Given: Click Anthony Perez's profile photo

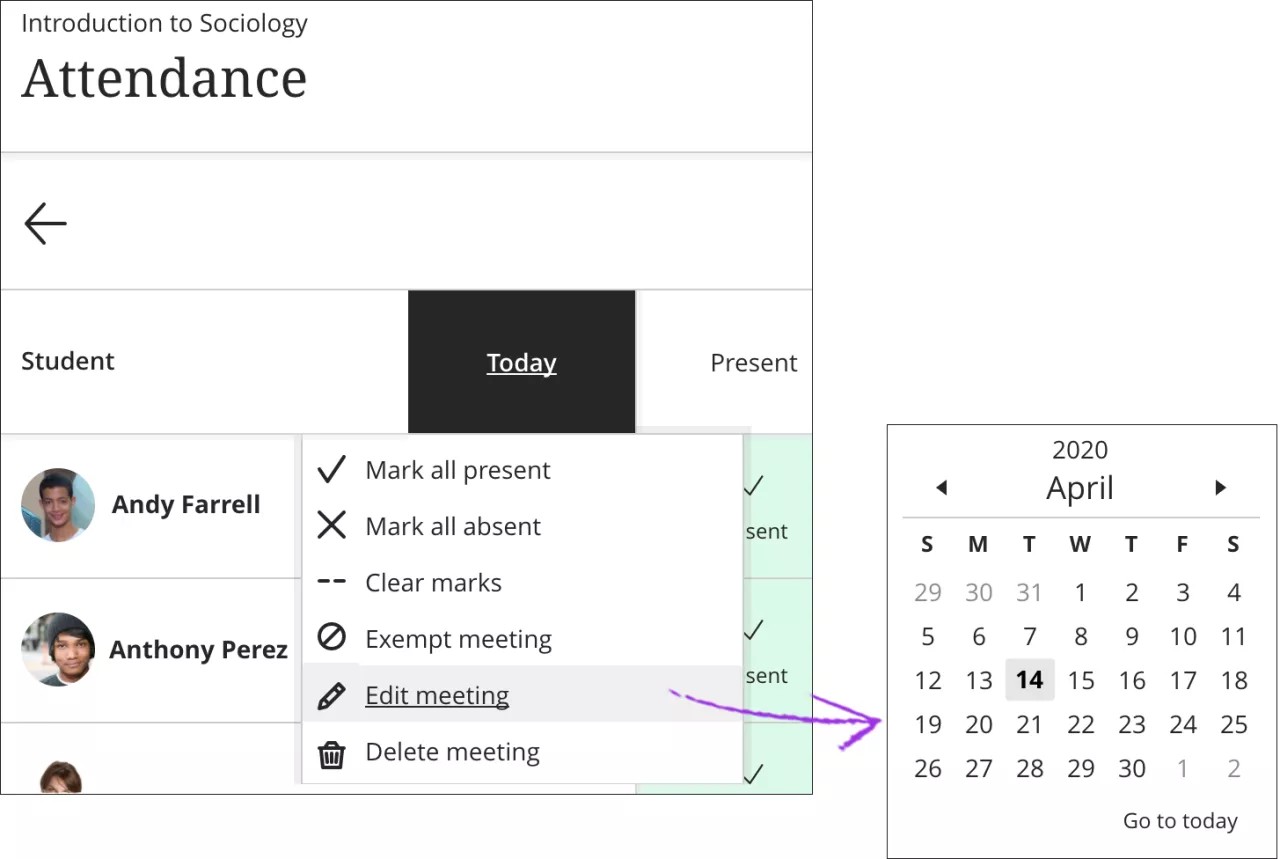Looking at the screenshot, I should coord(58,649).
